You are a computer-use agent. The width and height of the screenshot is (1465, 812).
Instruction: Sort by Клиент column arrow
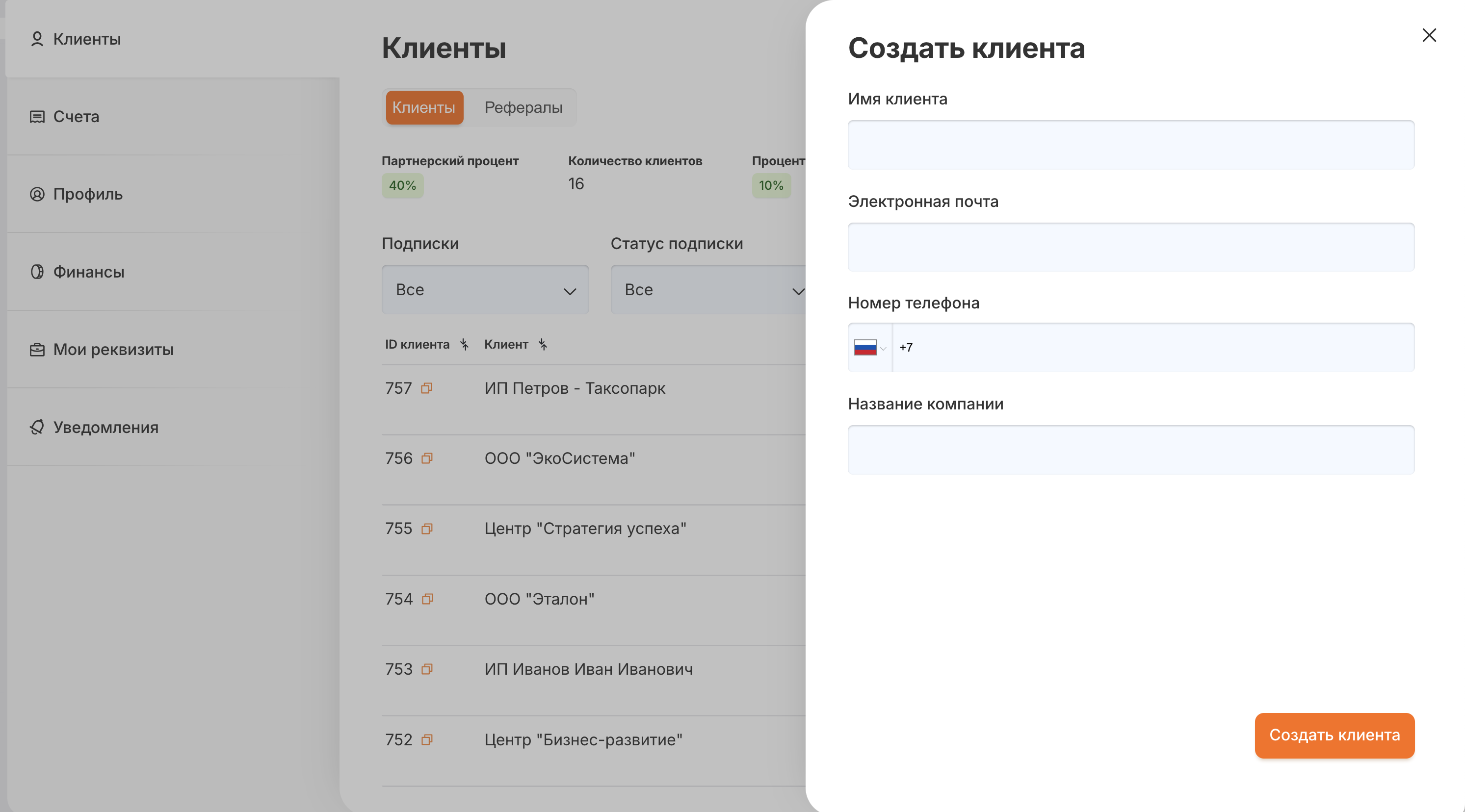point(543,344)
